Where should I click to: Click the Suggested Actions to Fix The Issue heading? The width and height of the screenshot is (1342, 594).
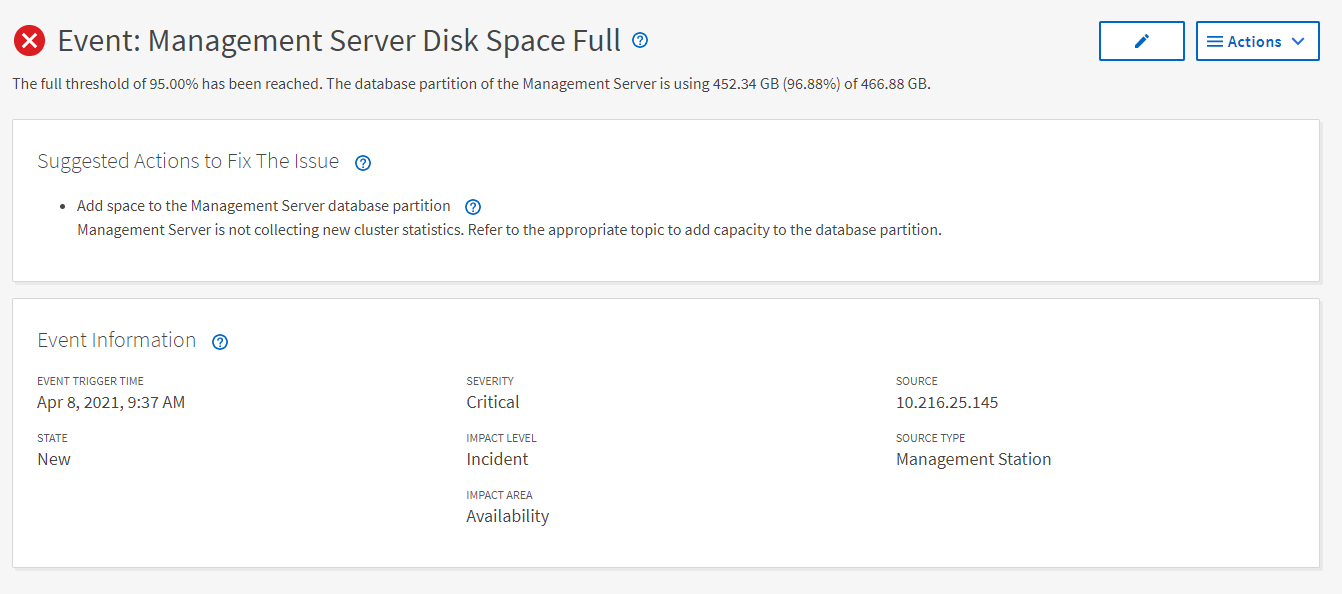[x=188, y=161]
